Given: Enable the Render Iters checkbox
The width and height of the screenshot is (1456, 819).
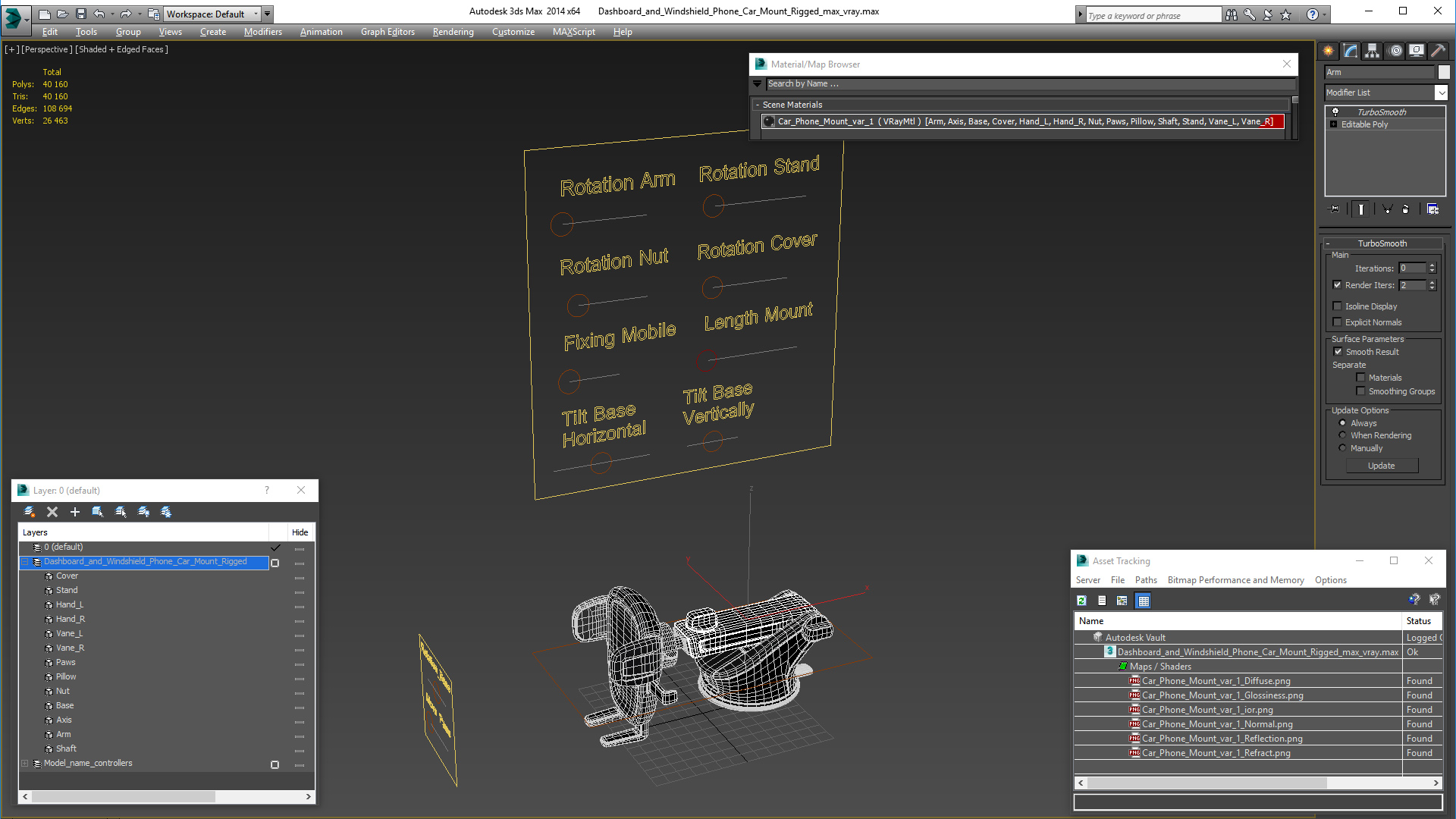Looking at the screenshot, I should (1338, 285).
